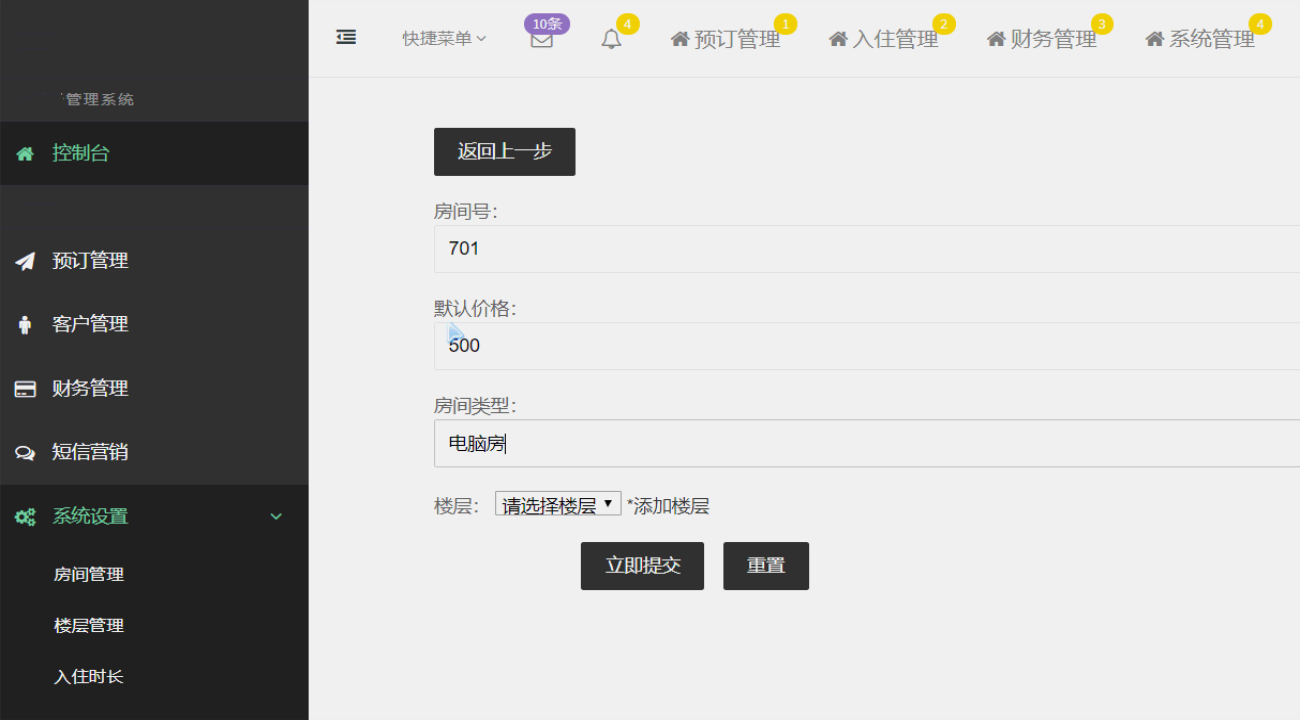The image size is (1300, 720).
Task: Click the 房间号 label
Action: (x=466, y=212)
